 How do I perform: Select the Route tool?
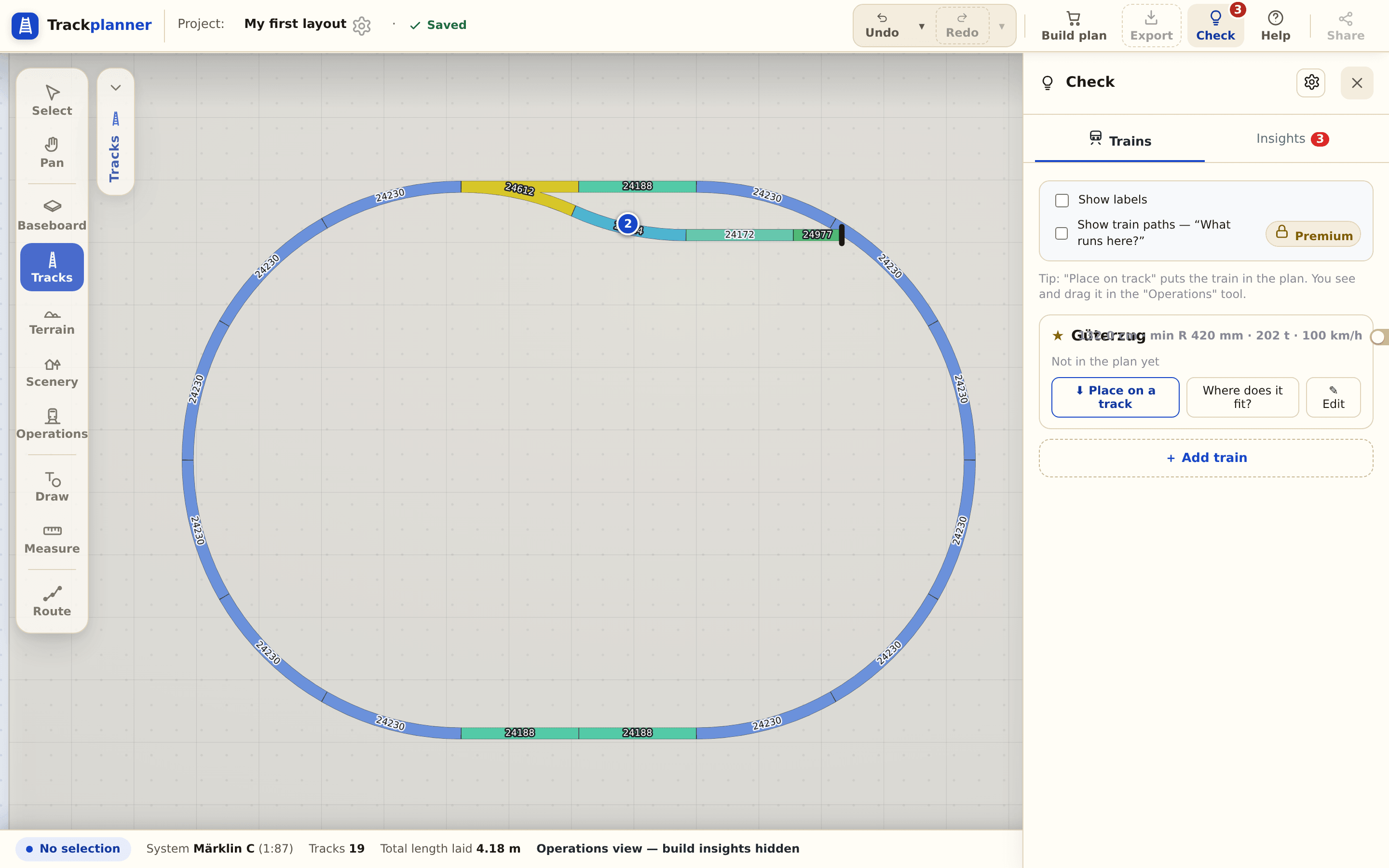(52, 601)
